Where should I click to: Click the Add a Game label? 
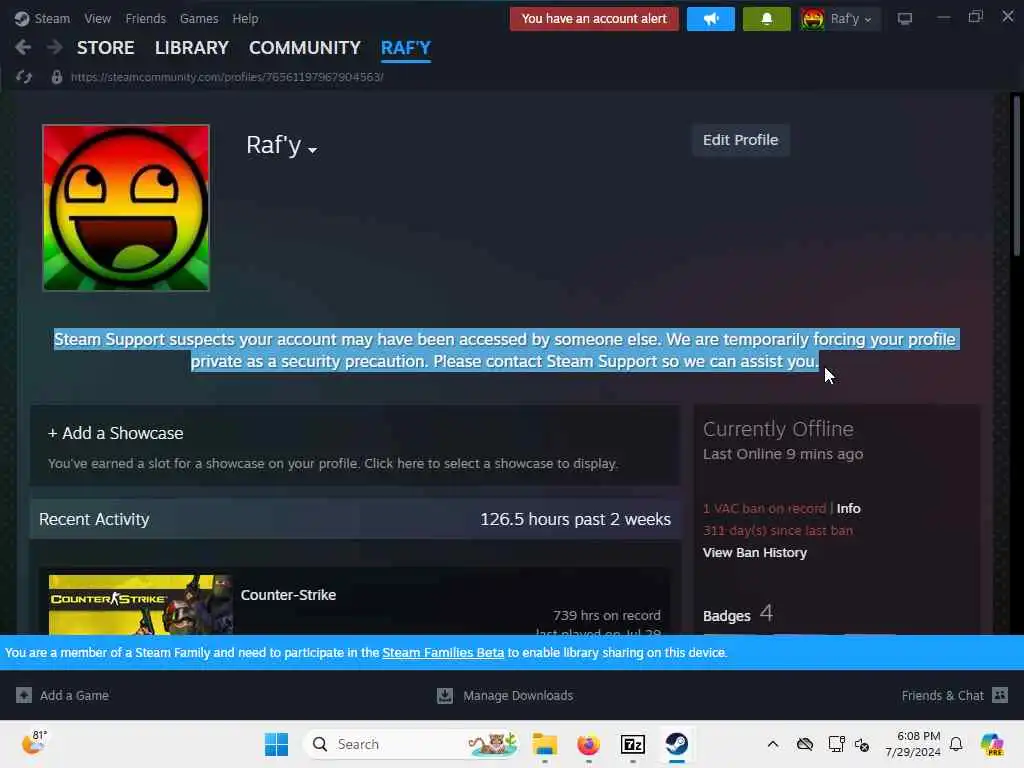coord(74,696)
